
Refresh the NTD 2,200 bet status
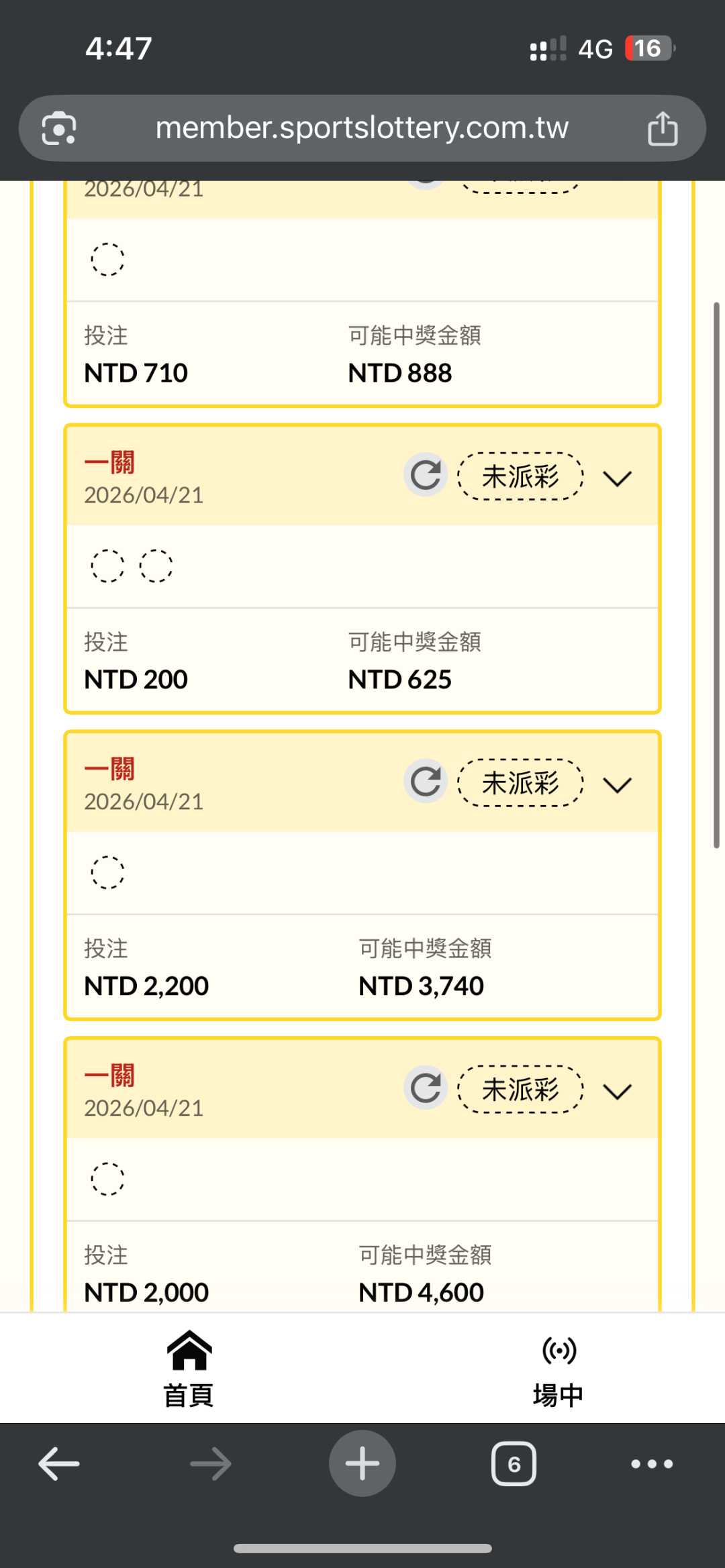(x=426, y=782)
